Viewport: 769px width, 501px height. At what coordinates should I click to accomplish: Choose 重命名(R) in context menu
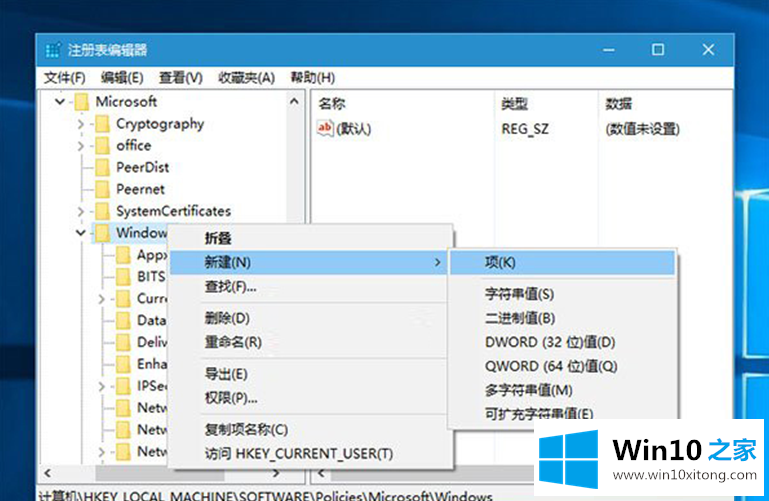(x=310, y=342)
